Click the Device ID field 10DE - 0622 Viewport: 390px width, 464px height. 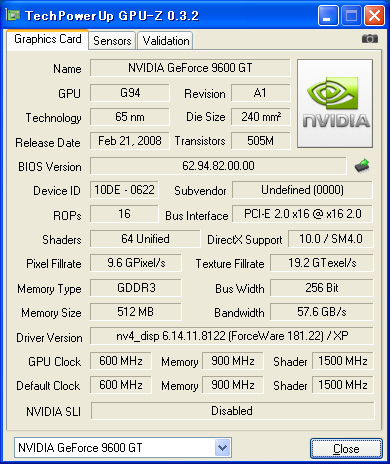pos(124,190)
